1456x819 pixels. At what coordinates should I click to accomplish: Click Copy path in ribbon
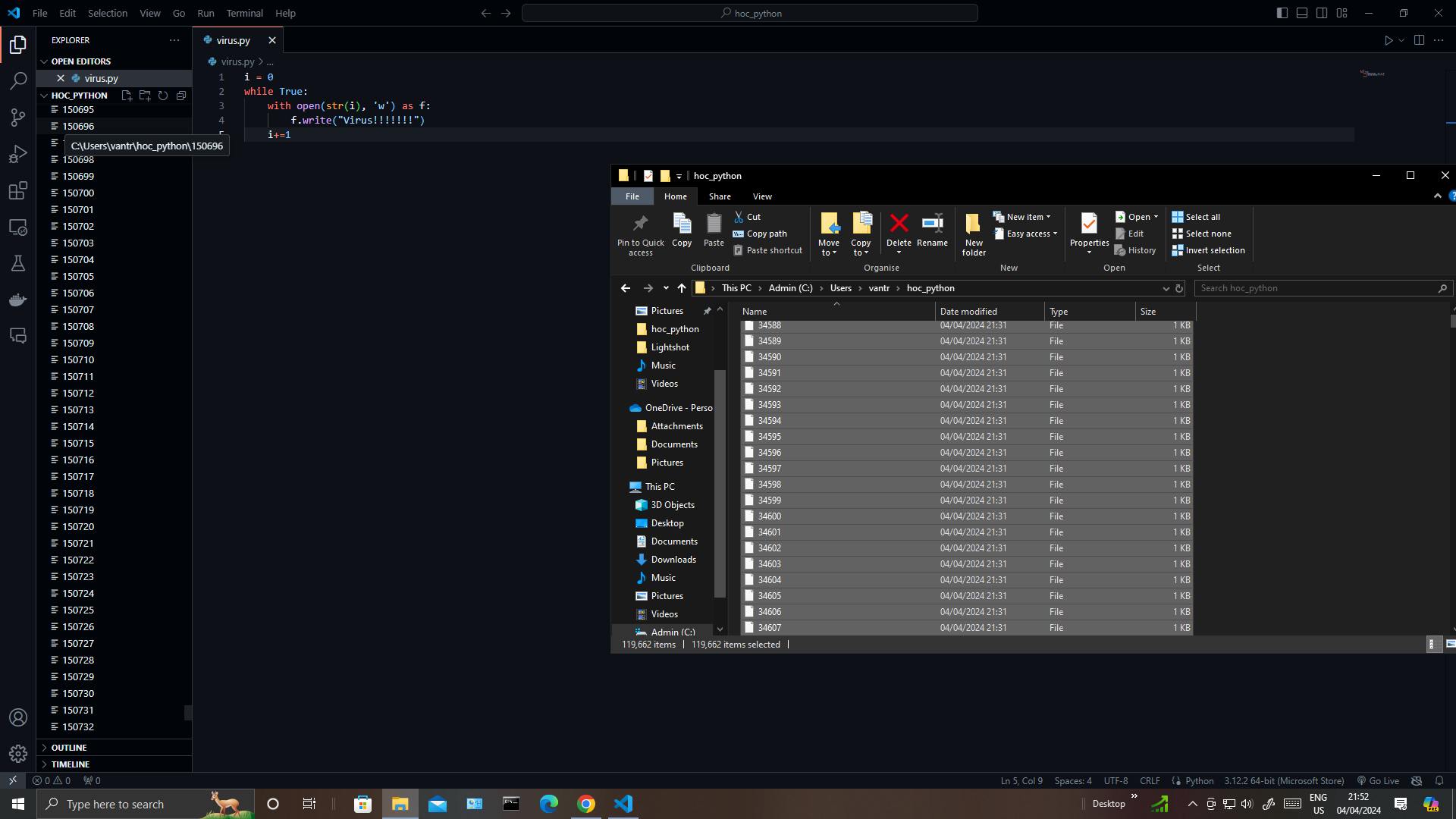click(760, 234)
